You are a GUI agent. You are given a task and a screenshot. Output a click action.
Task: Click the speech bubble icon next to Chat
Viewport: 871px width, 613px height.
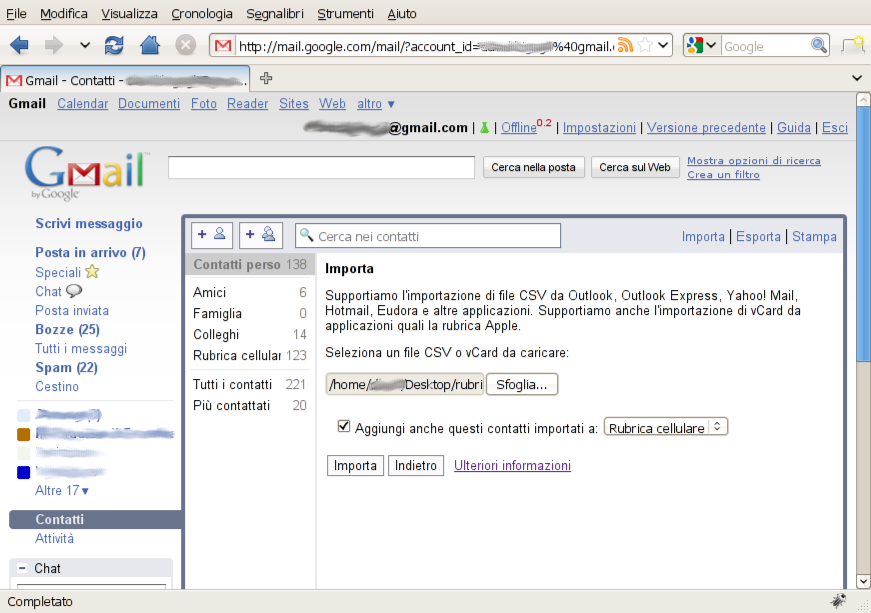(74, 291)
